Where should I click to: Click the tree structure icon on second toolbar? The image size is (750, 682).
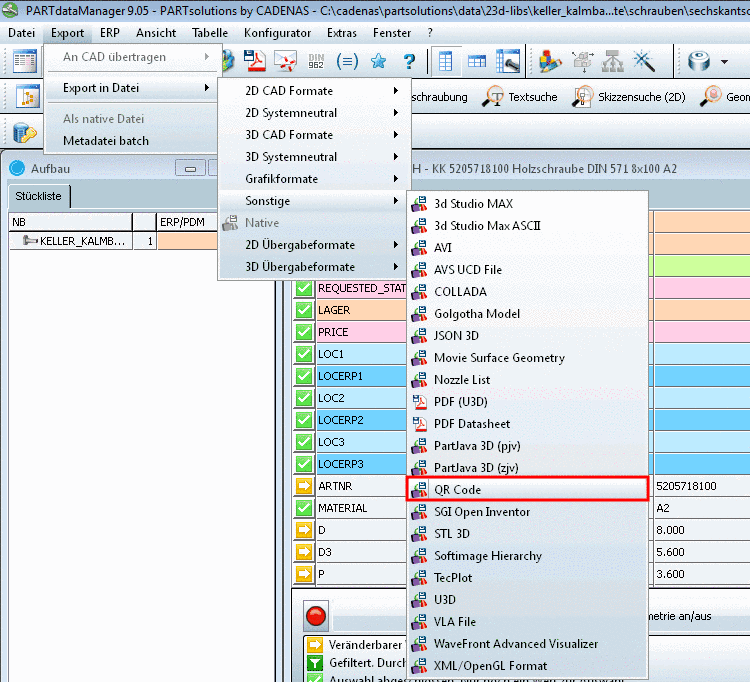coord(28,97)
